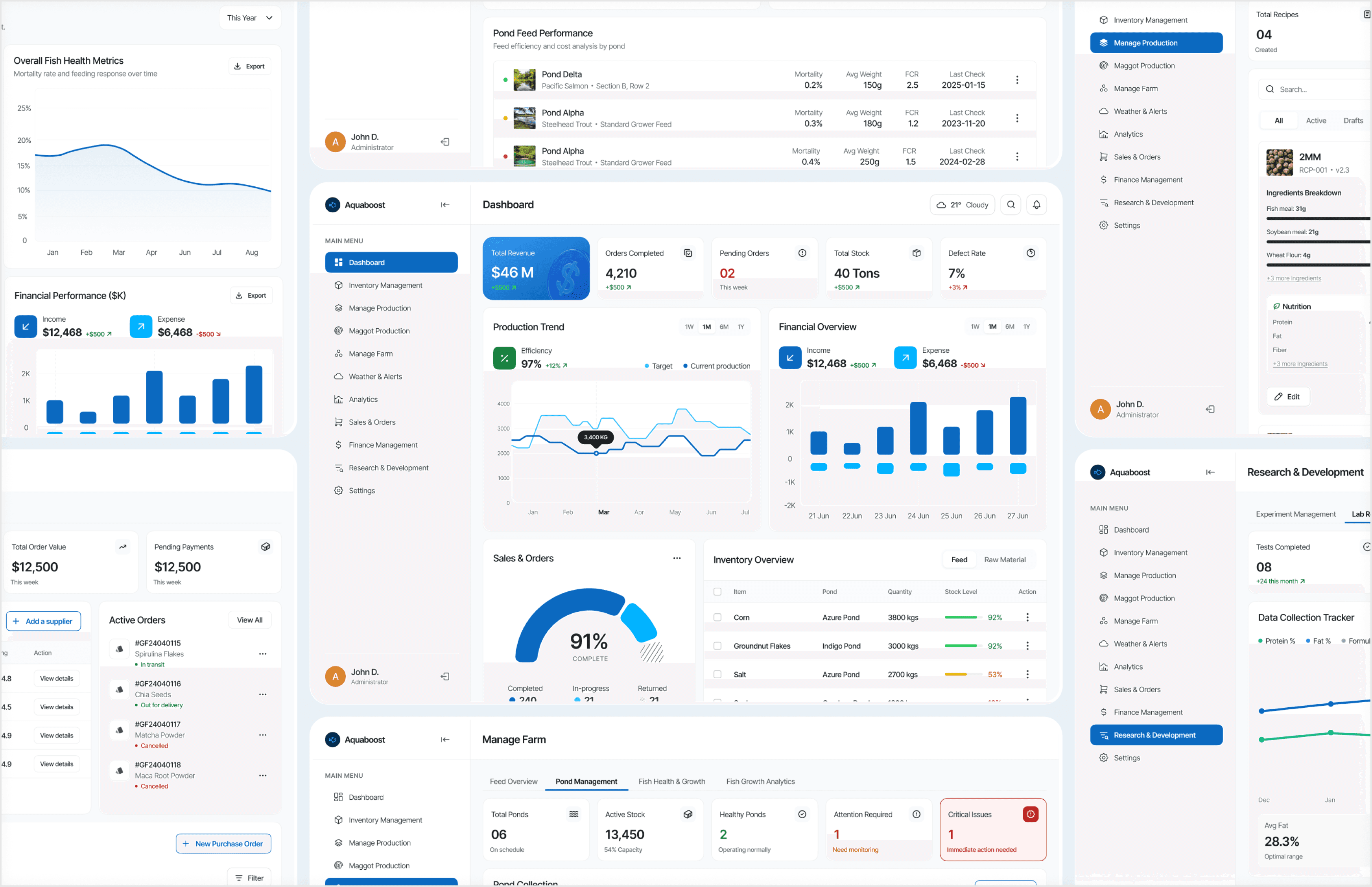Click View details for the 4.8 rating row
This screenshot has width=1372, height=887.
[57, 679]
